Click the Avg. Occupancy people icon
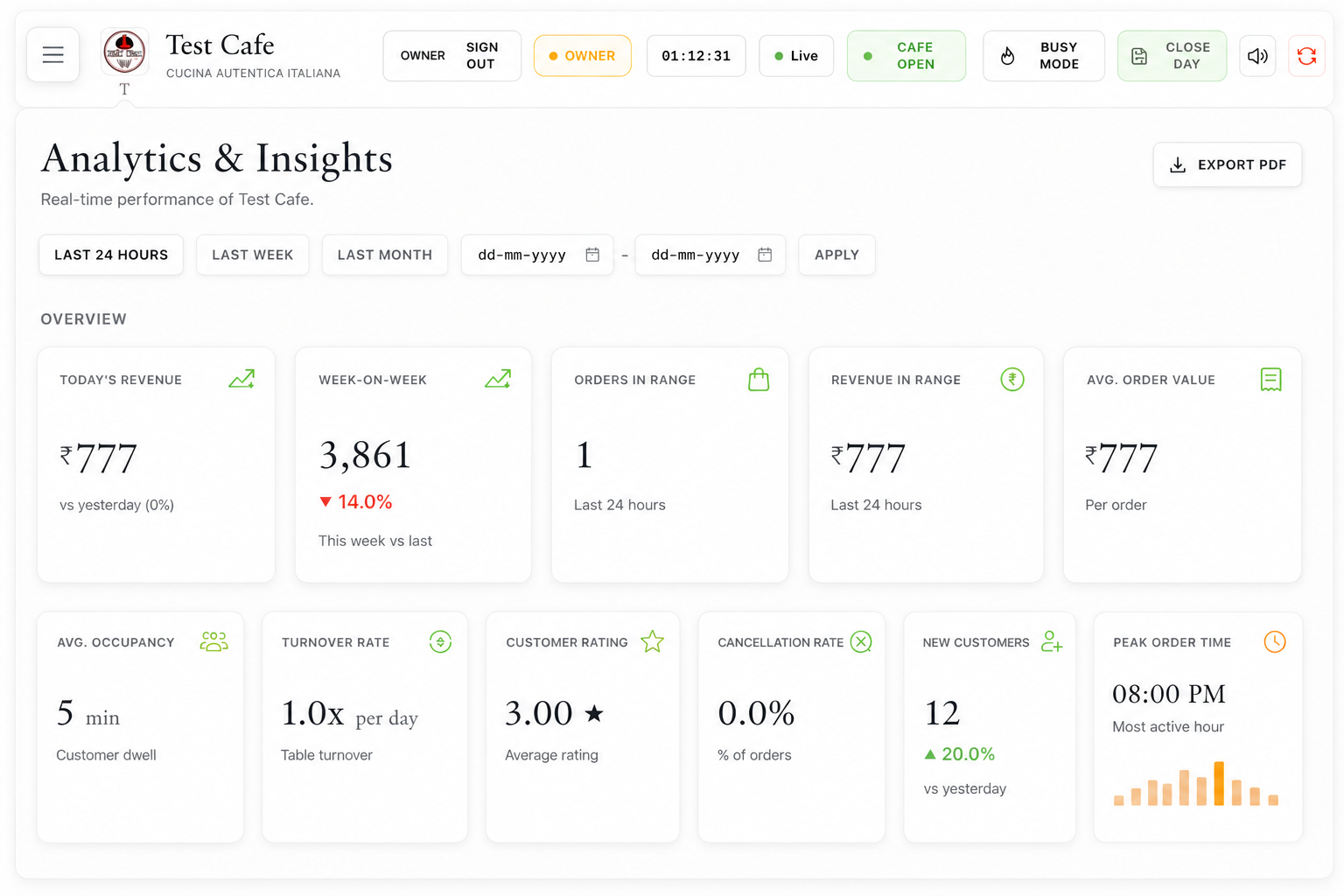Image resolution: width=1344 pixels, height=896 pixels. [213, 641]
